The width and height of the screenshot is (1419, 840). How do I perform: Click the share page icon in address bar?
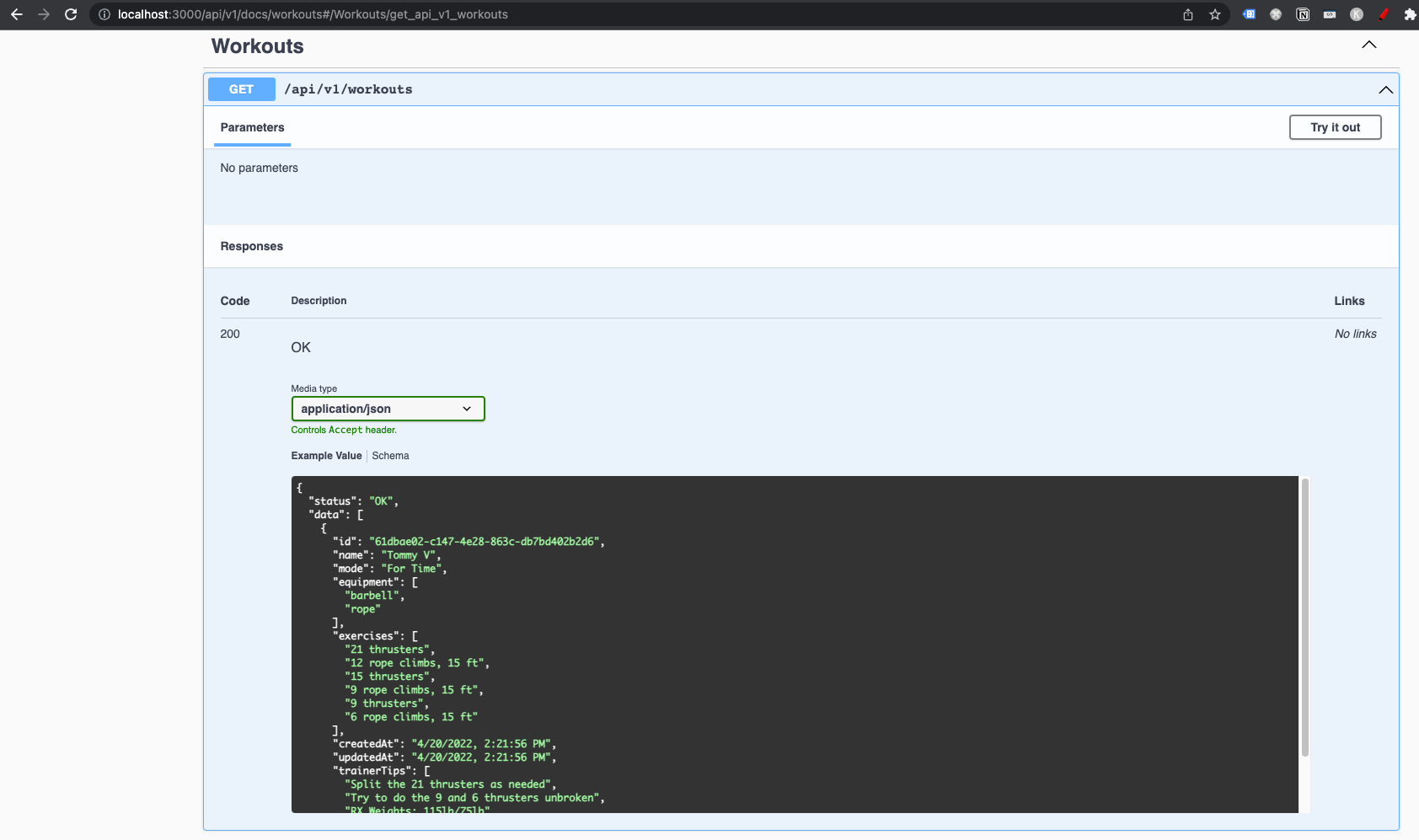(x=1188, y=14)
